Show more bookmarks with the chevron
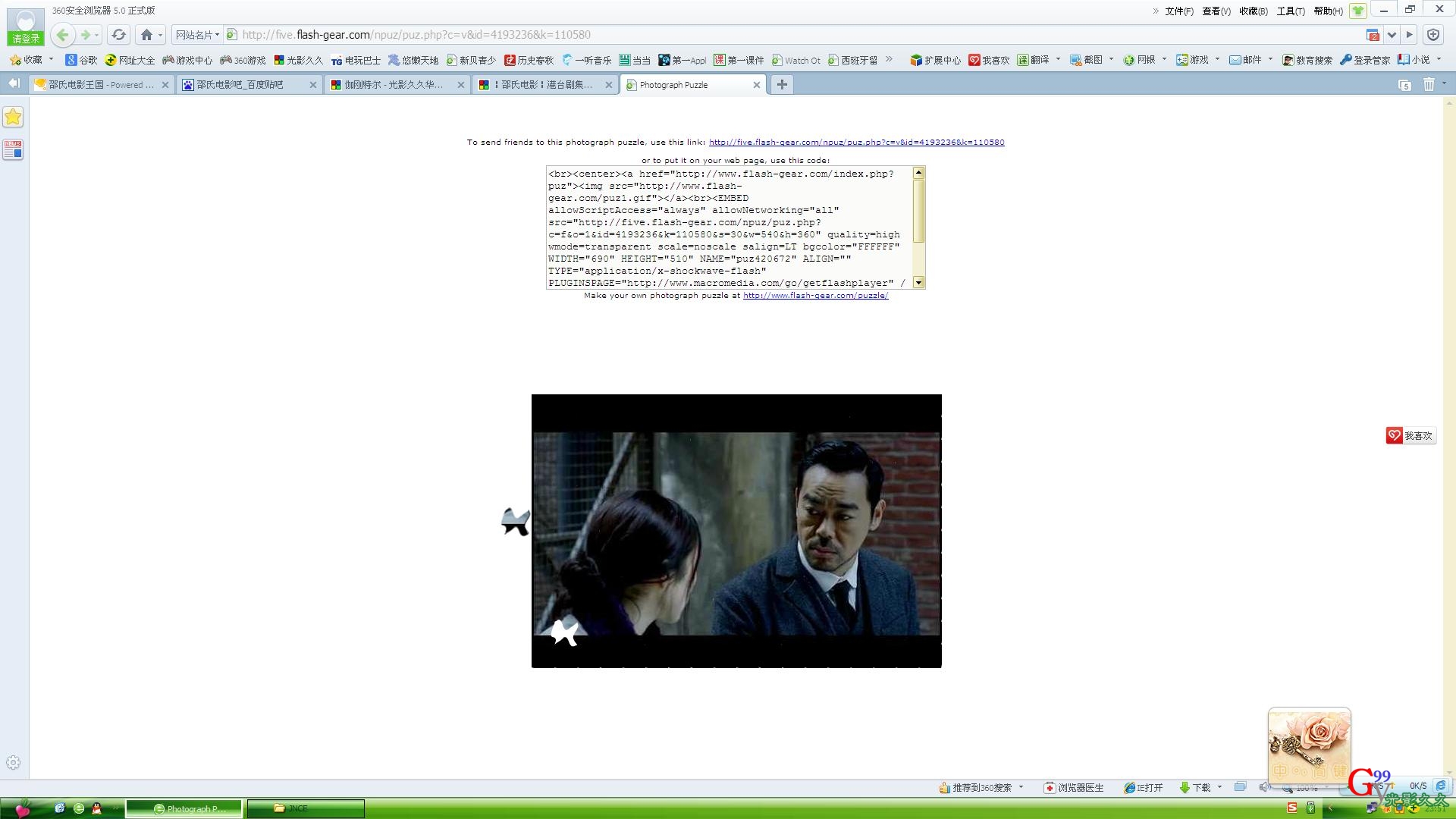 (x=890, y=59)
